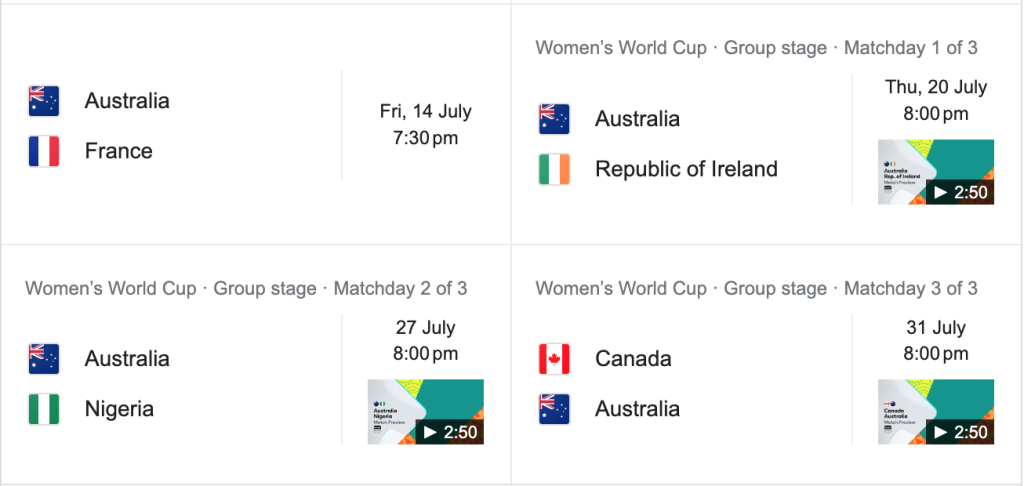Click the France flag icon
The image size is (1024, 486).
[x=44, y=151]
